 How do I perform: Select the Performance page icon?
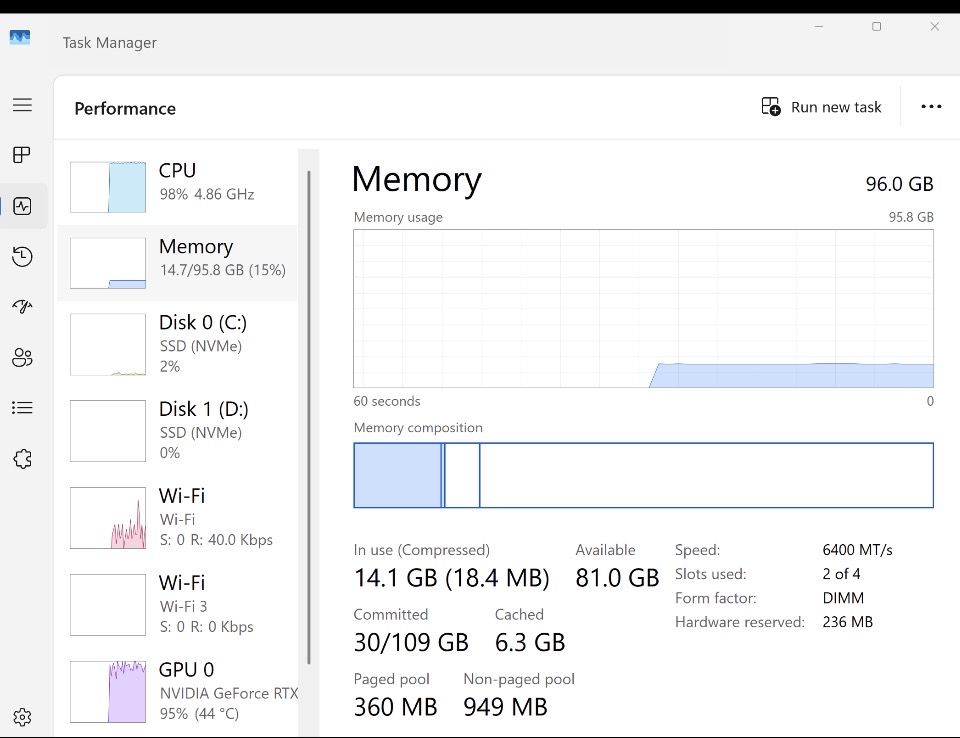22,207
